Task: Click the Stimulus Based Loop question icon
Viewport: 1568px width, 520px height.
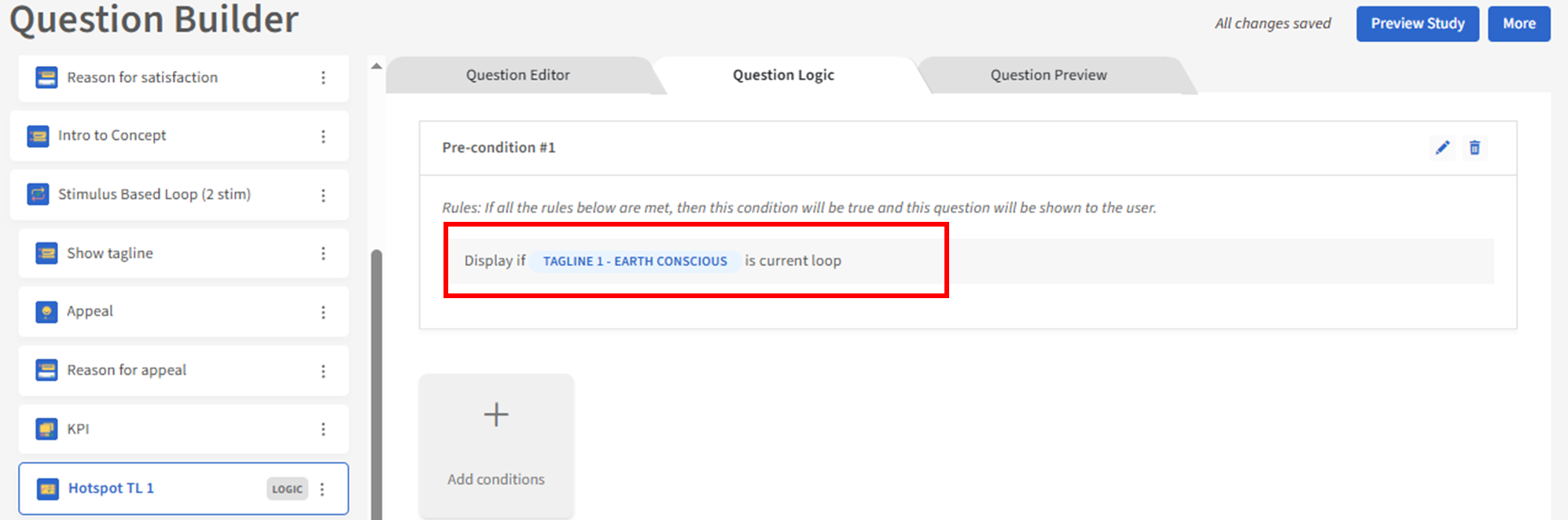Action: click(38, 194)
